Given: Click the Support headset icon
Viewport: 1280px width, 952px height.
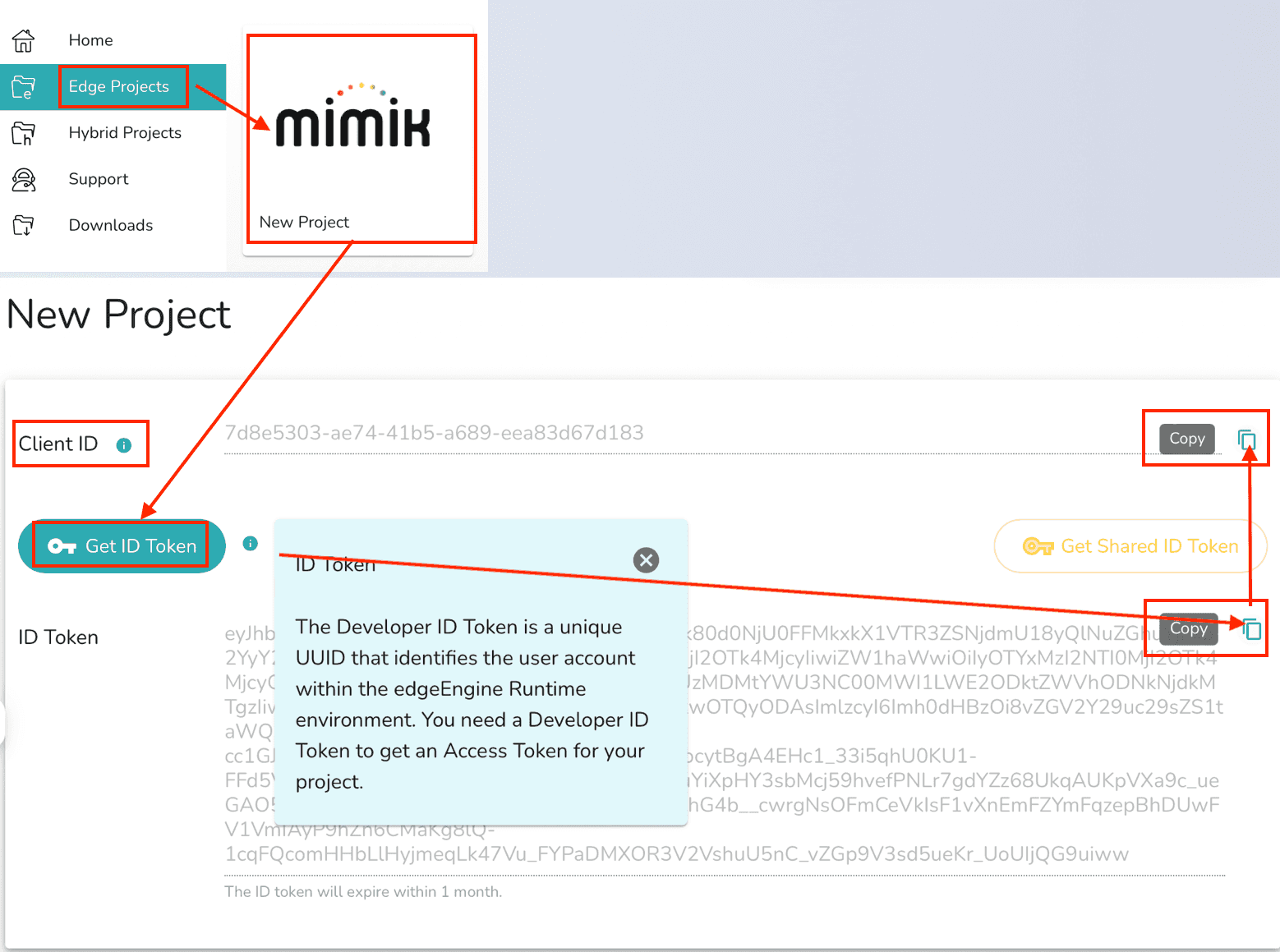Looking at the screenshot, I should 24,179.
